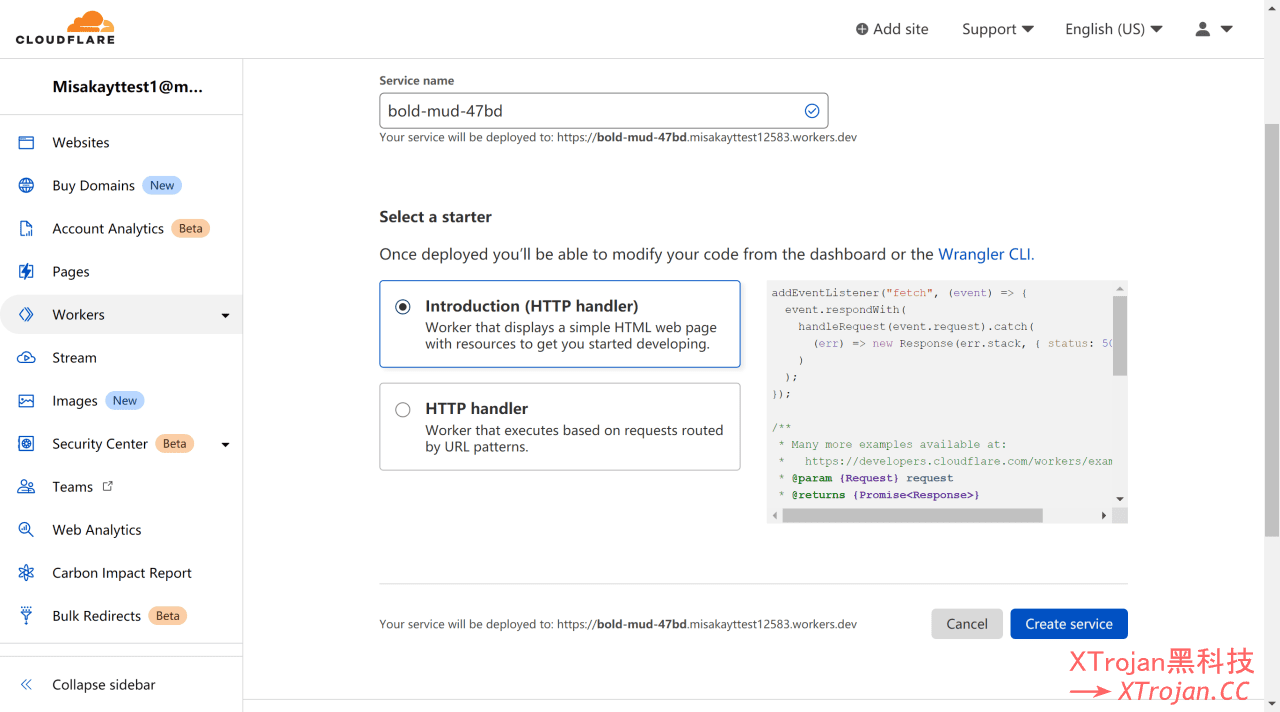Click the Workers diamond icon
Screen dimensions: 1280x712
(27, 315)
